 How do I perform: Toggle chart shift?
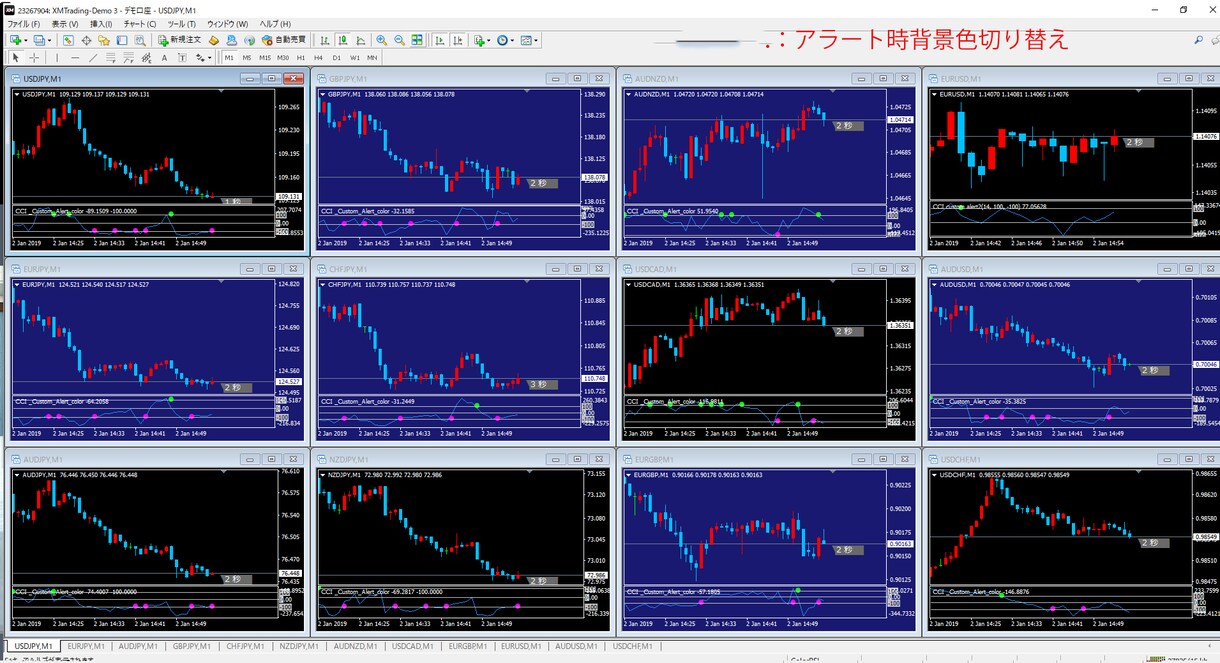click(x=457, y=41)
